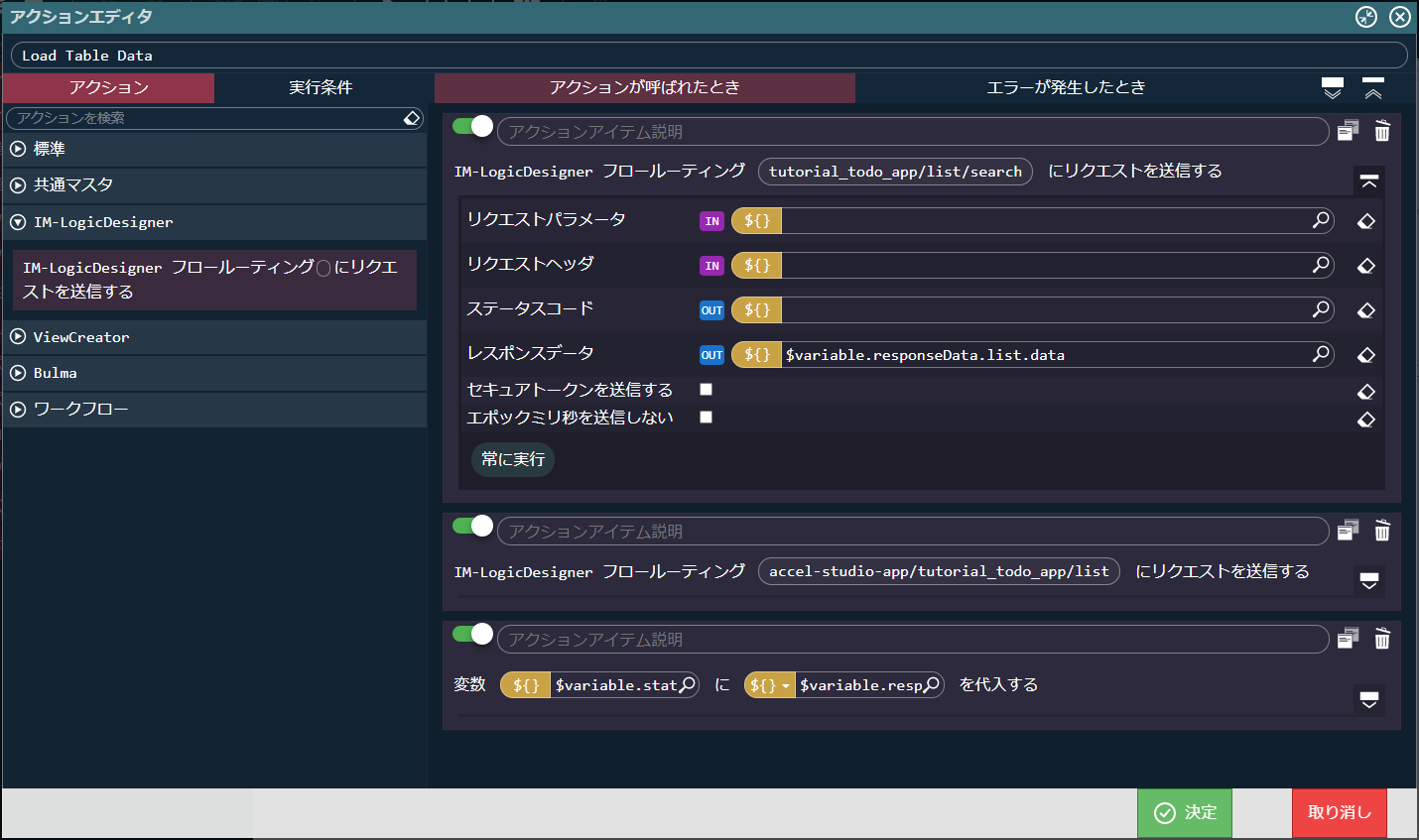Screen dimensions: 1419x840
Task: Open variable search for リクエストパラメータ
Action: tap(1321, 220)
